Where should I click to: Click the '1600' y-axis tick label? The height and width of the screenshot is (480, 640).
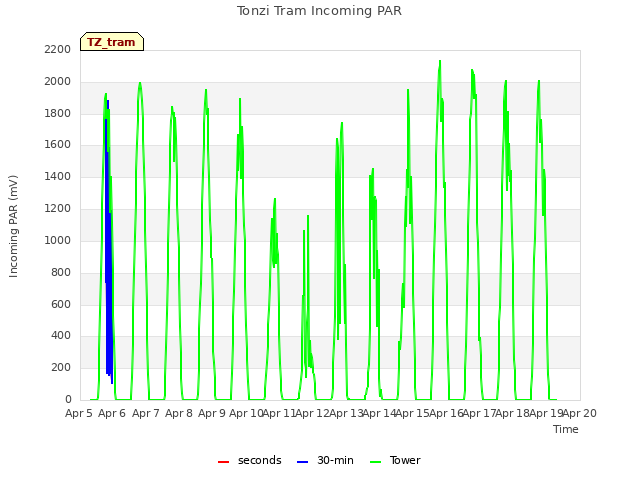[x=58, y=145]
